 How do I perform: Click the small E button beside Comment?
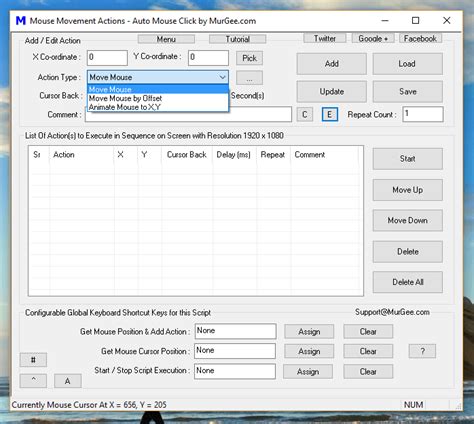click(x=330, y=115)
